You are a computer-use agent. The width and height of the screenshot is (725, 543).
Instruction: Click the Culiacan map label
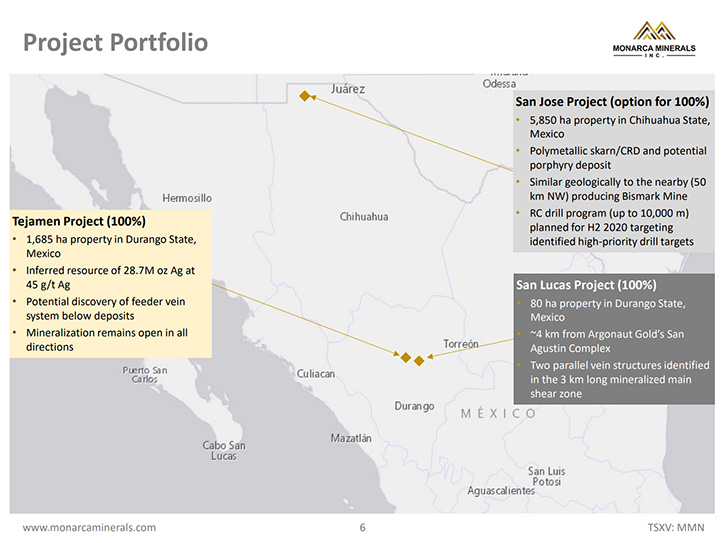coord(316,374)
